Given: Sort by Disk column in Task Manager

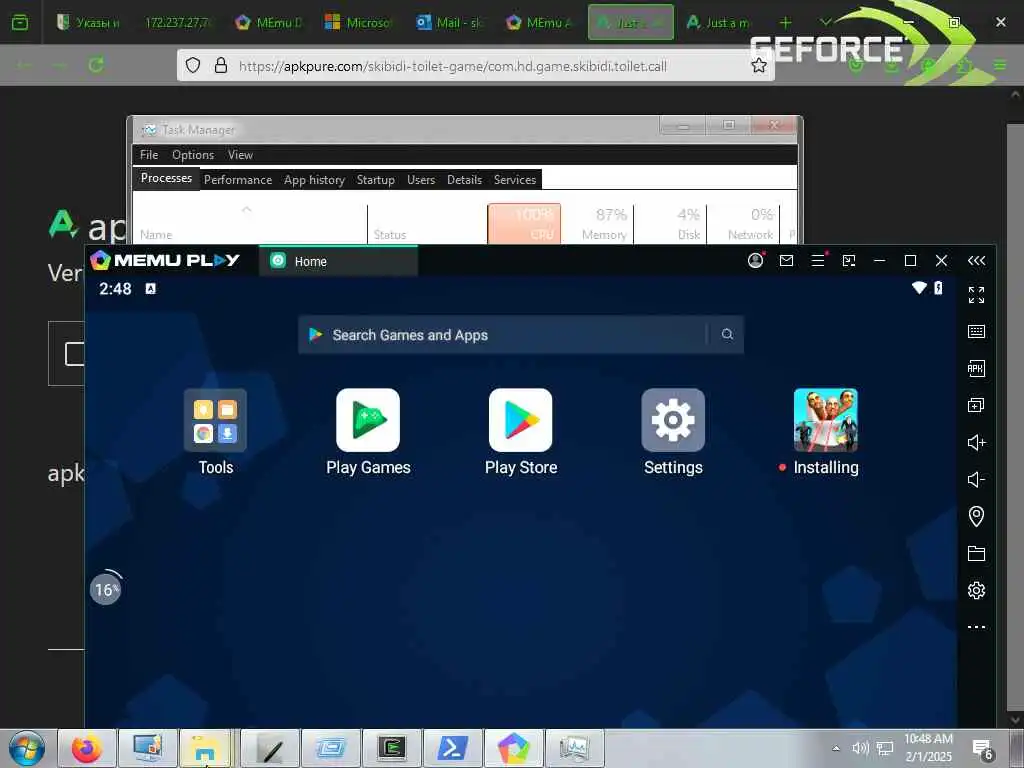Looking at the screenshot, I should pos(671,224).
